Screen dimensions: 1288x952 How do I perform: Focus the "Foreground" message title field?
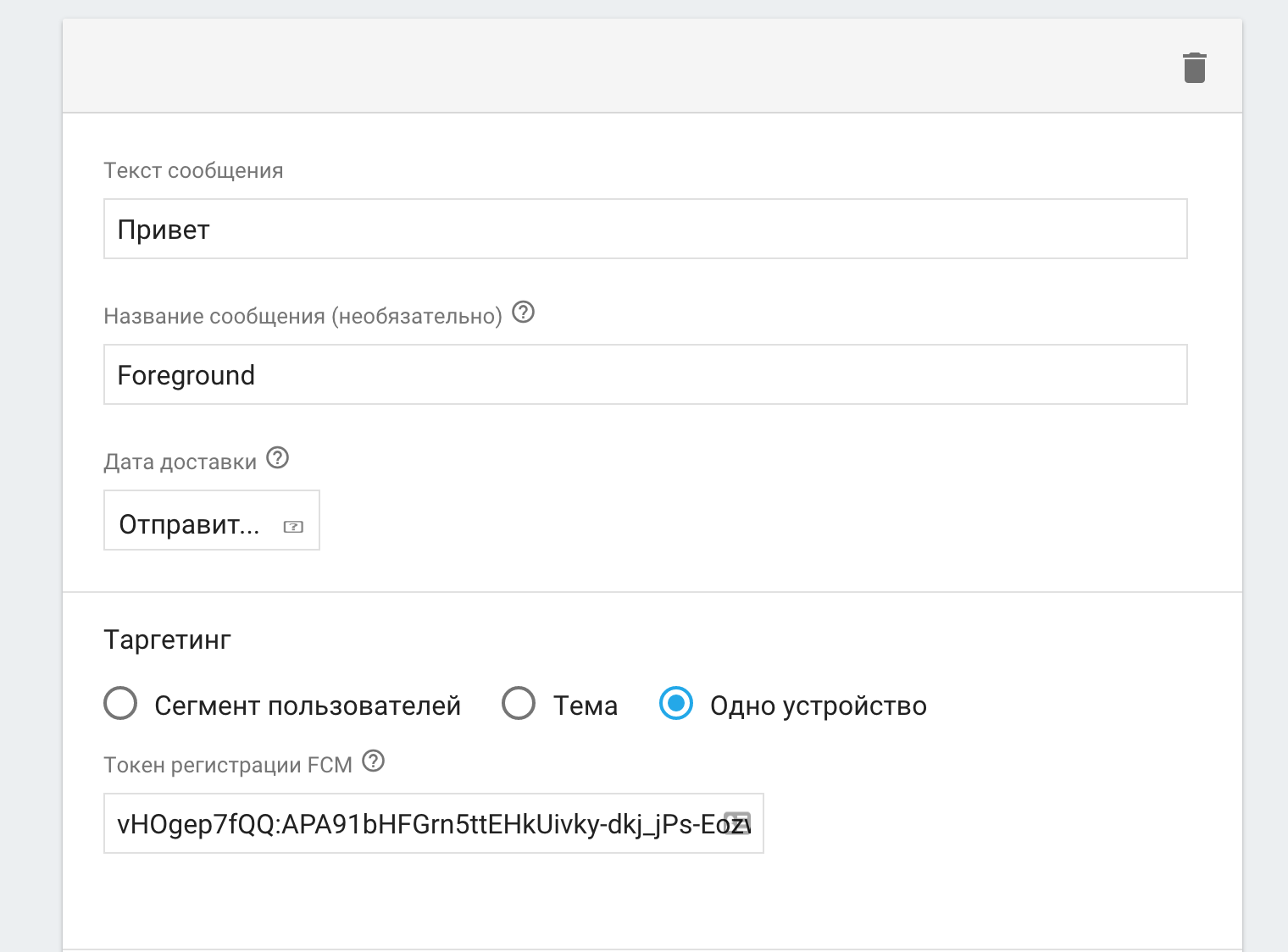(x=593, y=374)
